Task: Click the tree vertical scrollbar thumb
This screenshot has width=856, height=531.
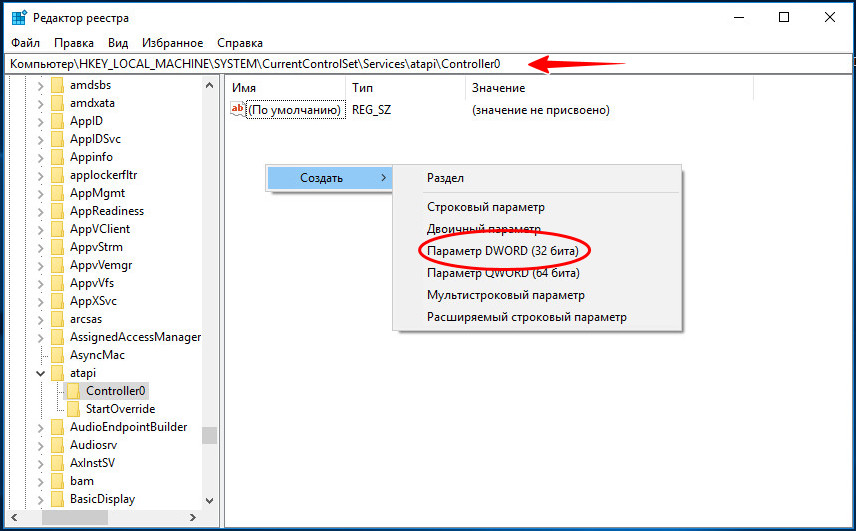Action: 210,435
